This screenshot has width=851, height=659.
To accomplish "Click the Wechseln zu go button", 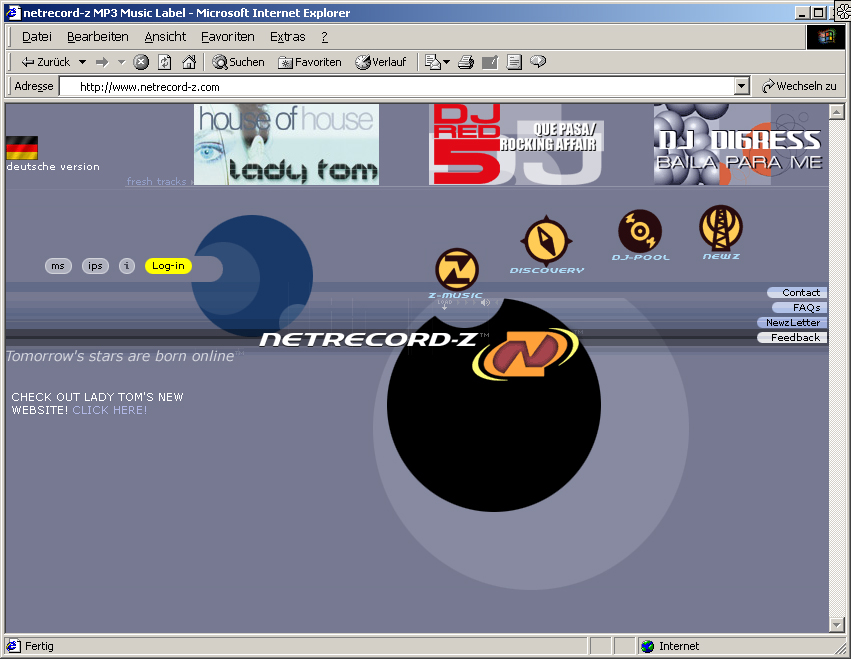I will (x=799, y=86).
